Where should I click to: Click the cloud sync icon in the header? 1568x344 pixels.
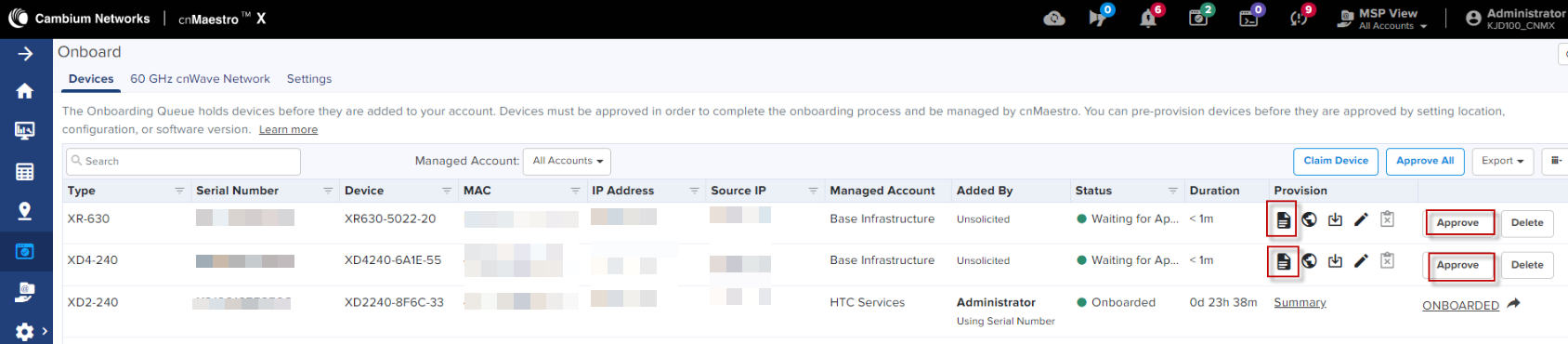(1054, 19)
